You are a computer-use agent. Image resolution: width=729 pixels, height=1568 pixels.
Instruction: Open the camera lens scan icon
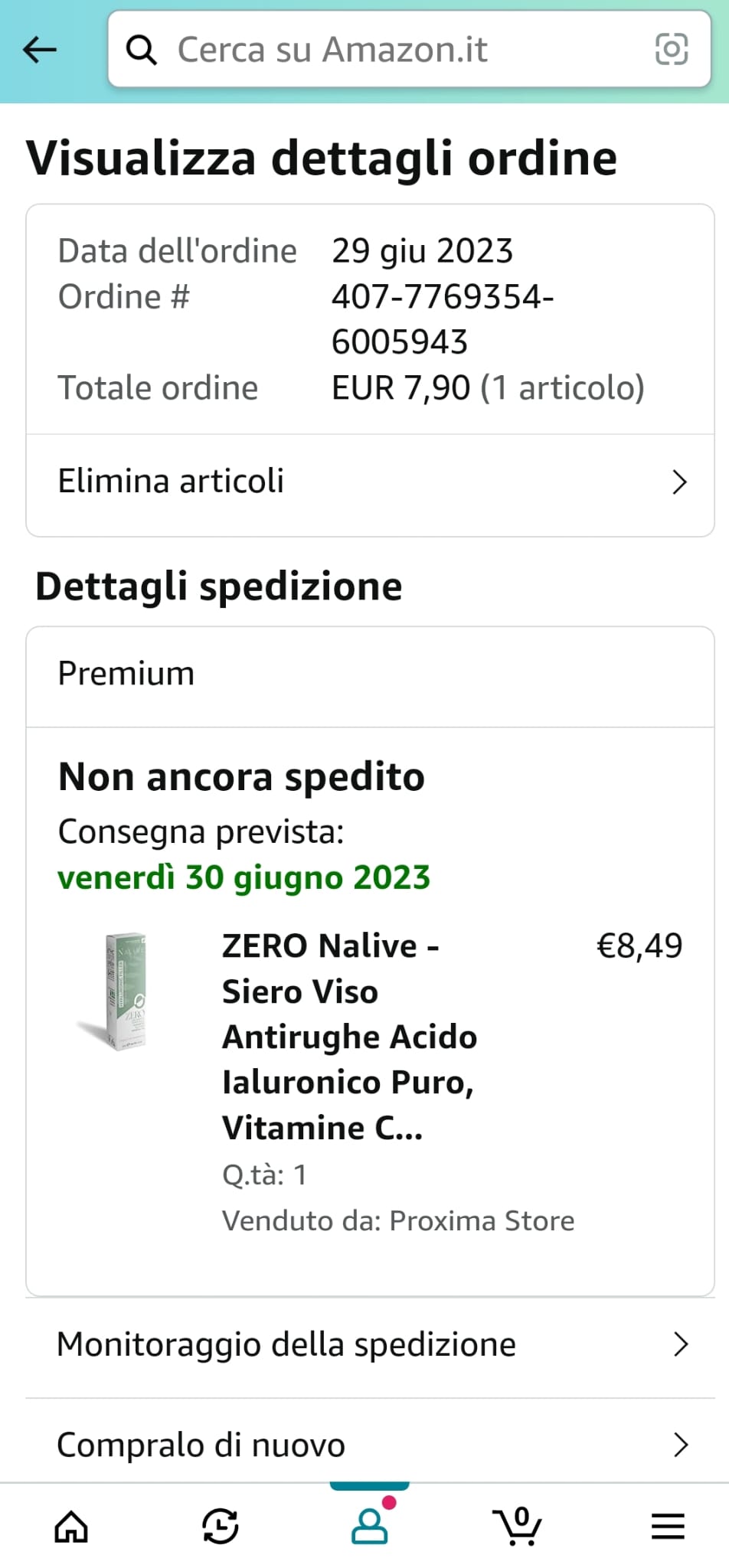click(672, 50)
